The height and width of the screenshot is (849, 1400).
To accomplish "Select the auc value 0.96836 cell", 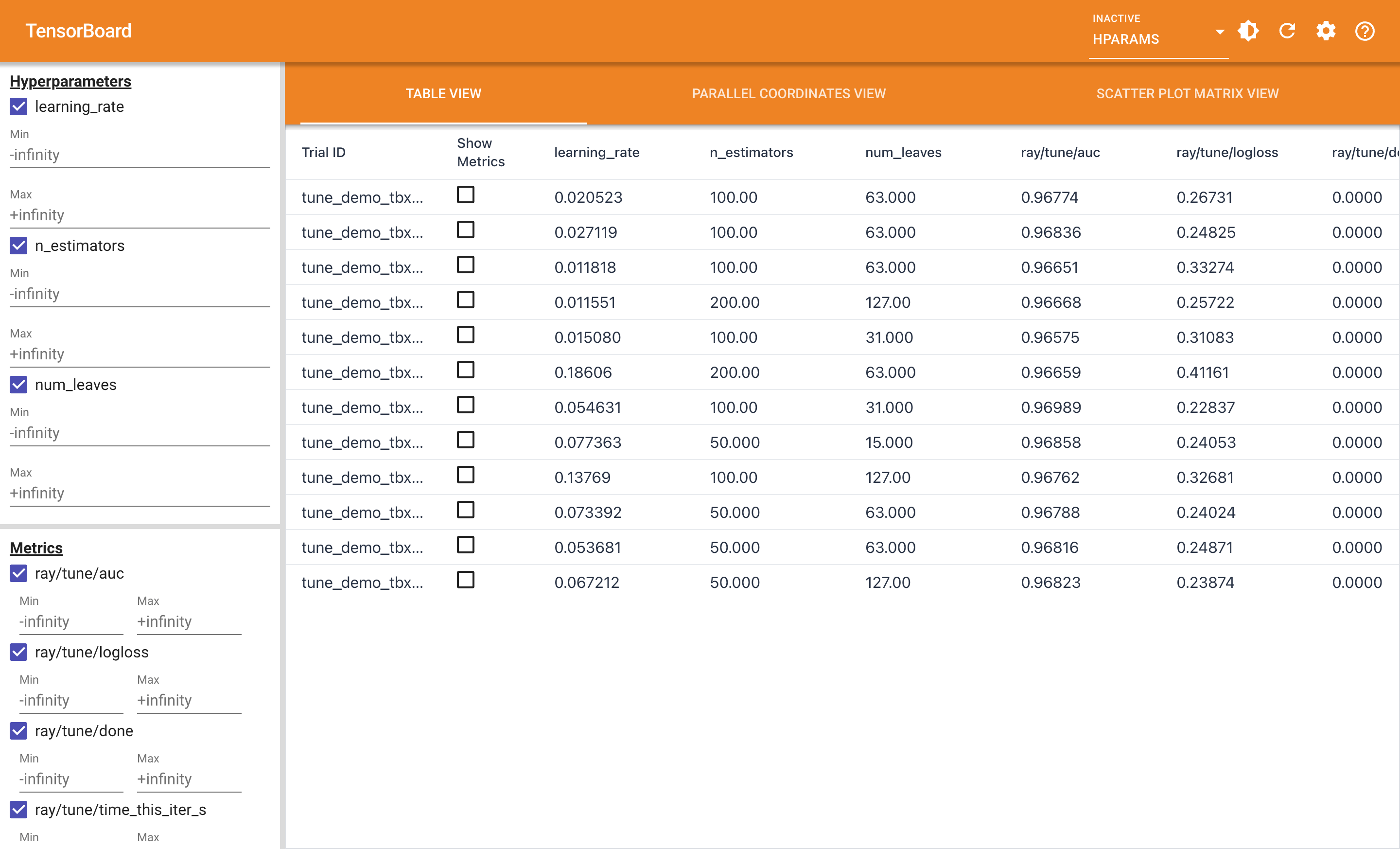I will point(1050,232).
